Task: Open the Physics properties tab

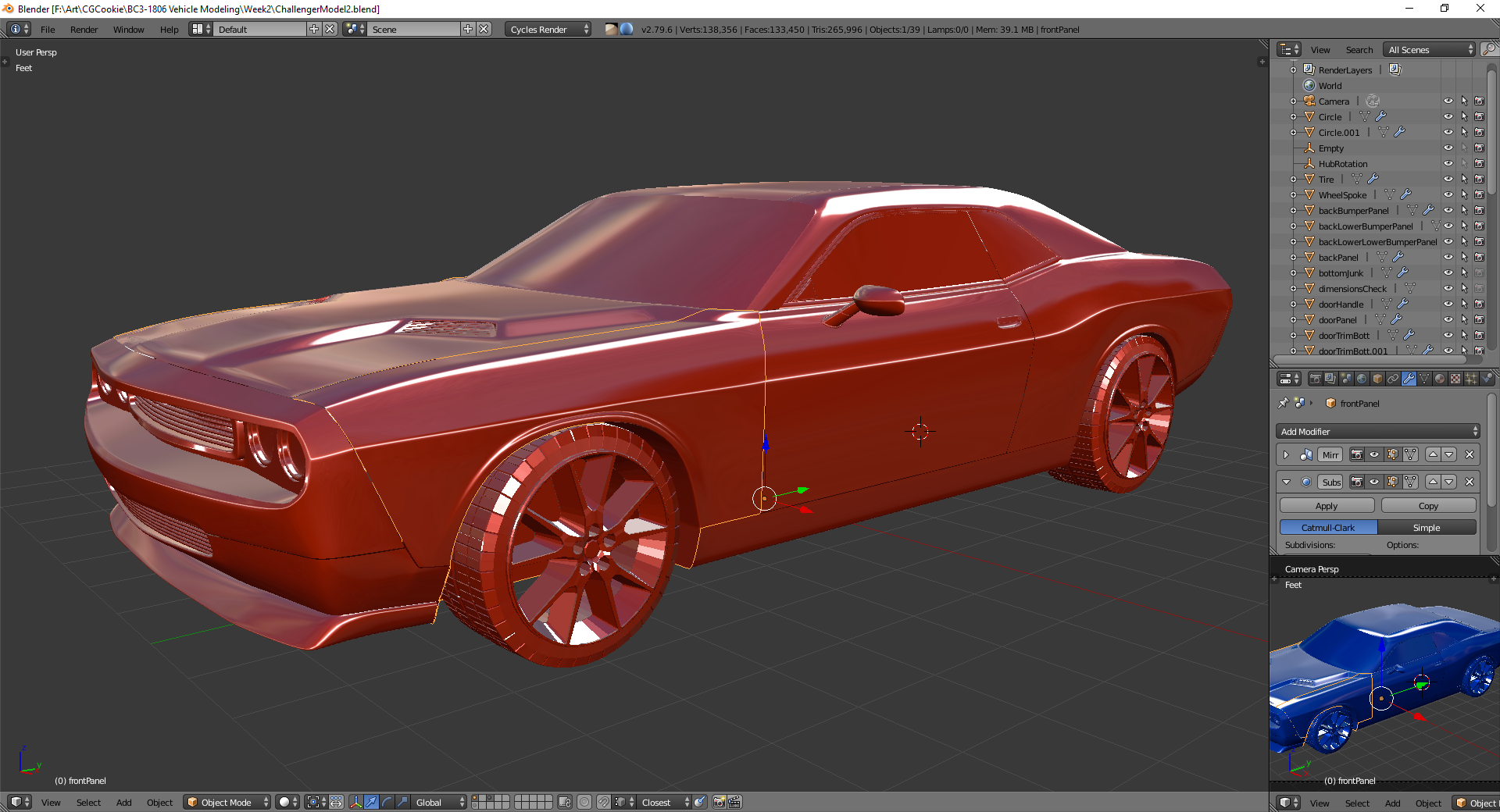Action: (x=1487, y=379)
